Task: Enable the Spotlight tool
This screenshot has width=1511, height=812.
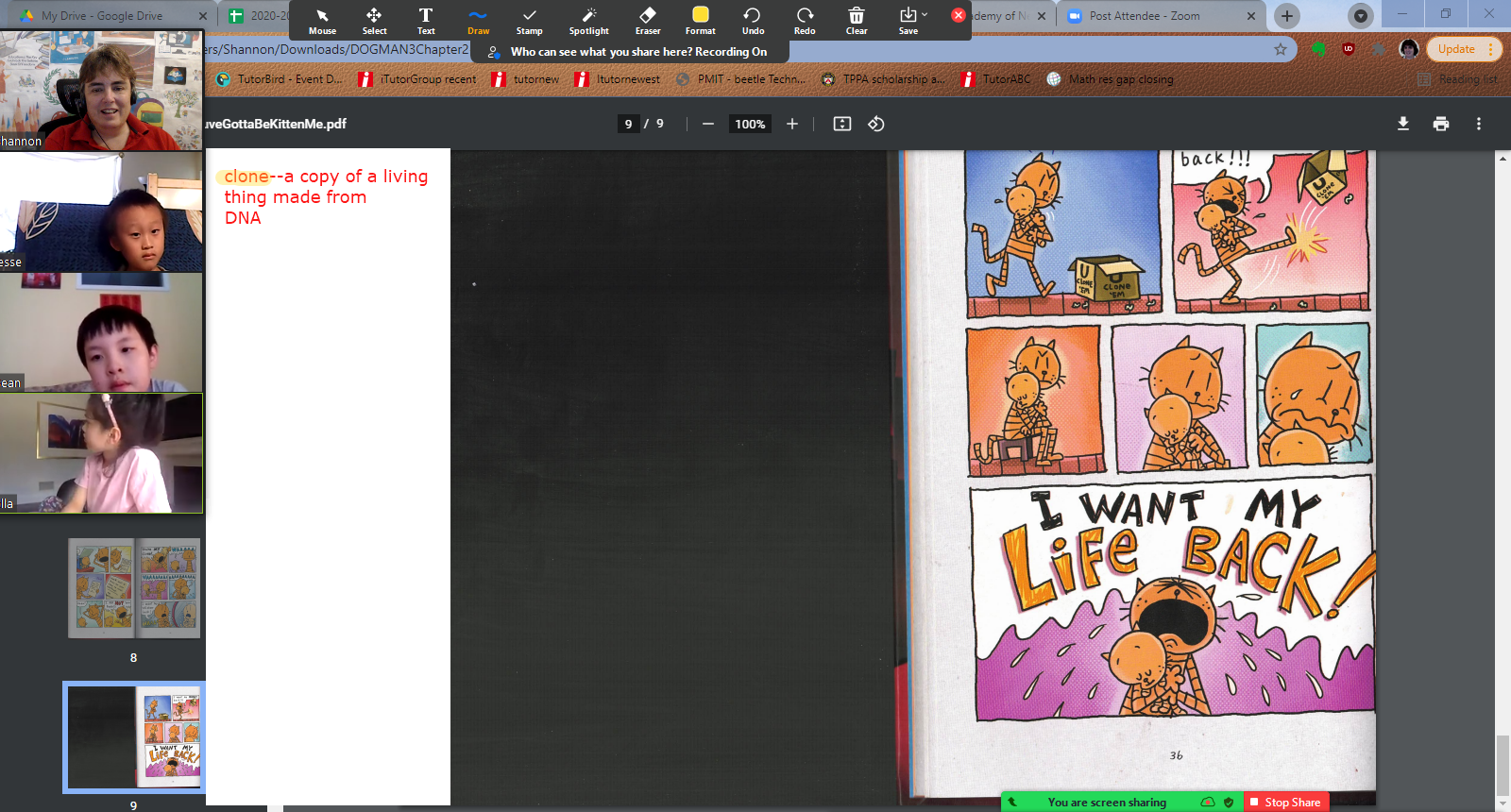Action: pyautogui.click(x=588, y=20)
